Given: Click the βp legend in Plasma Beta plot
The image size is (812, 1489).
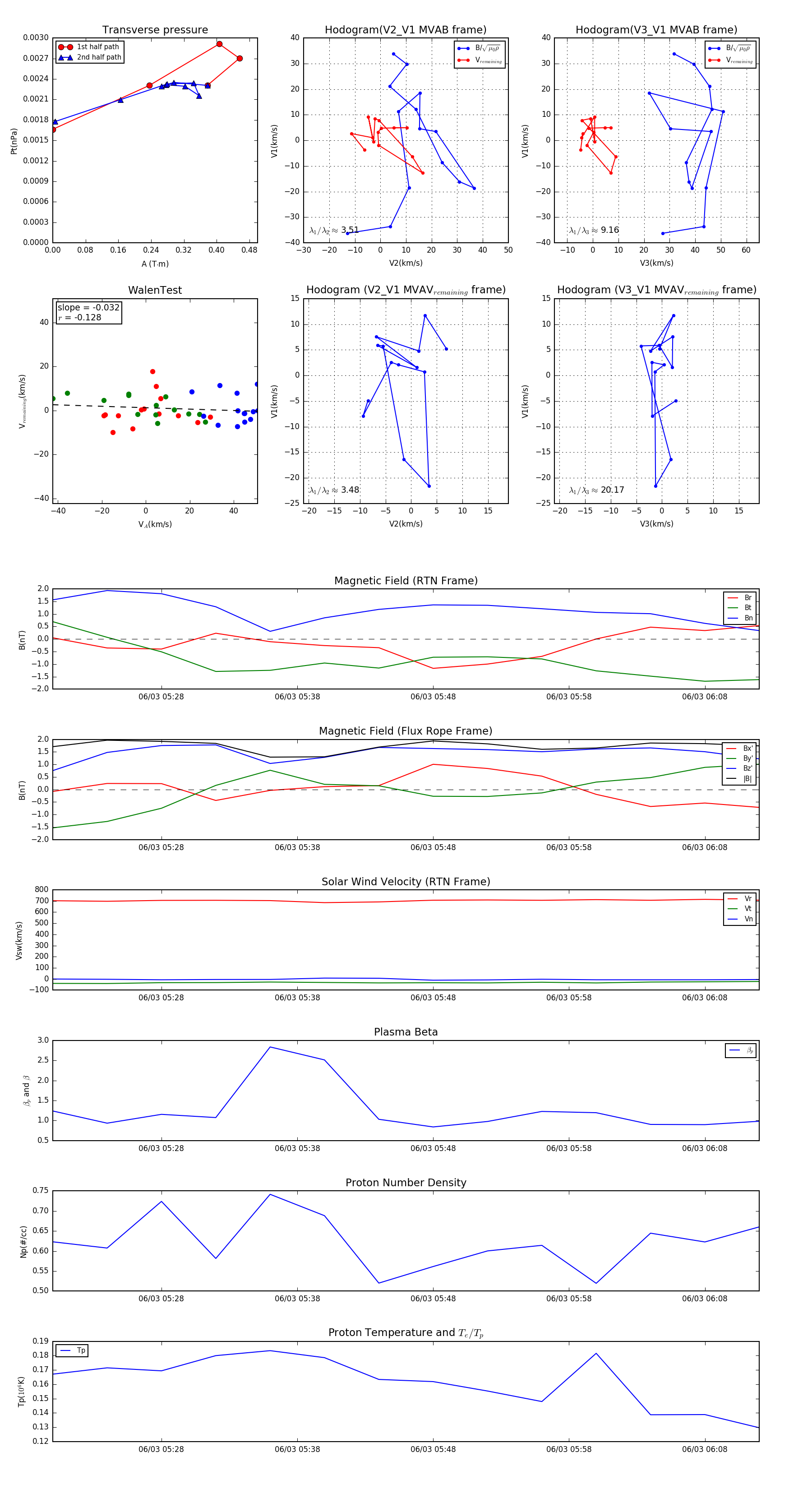Looking at the screenshot, I should tap(742, 1050).
